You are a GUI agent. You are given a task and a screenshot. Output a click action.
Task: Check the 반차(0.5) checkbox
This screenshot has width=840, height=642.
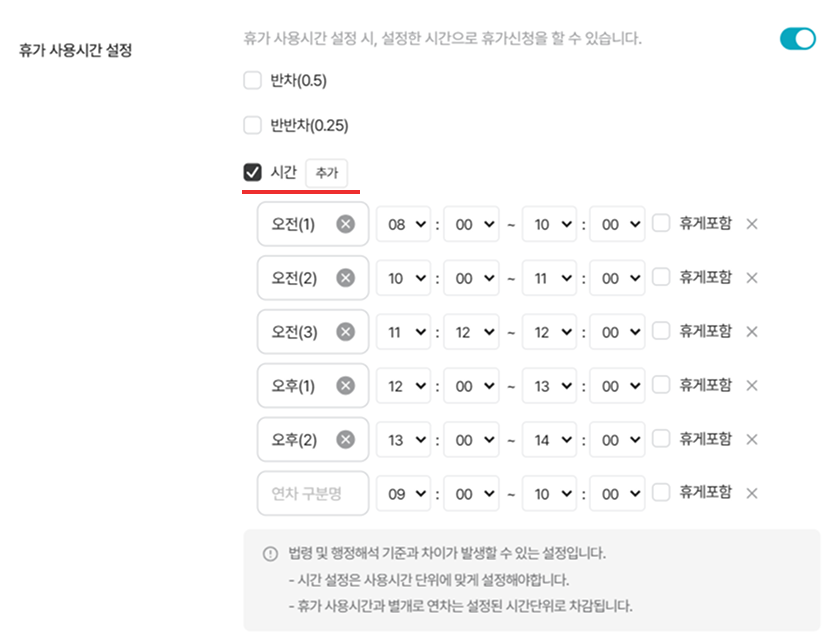(x=252, y=80)
